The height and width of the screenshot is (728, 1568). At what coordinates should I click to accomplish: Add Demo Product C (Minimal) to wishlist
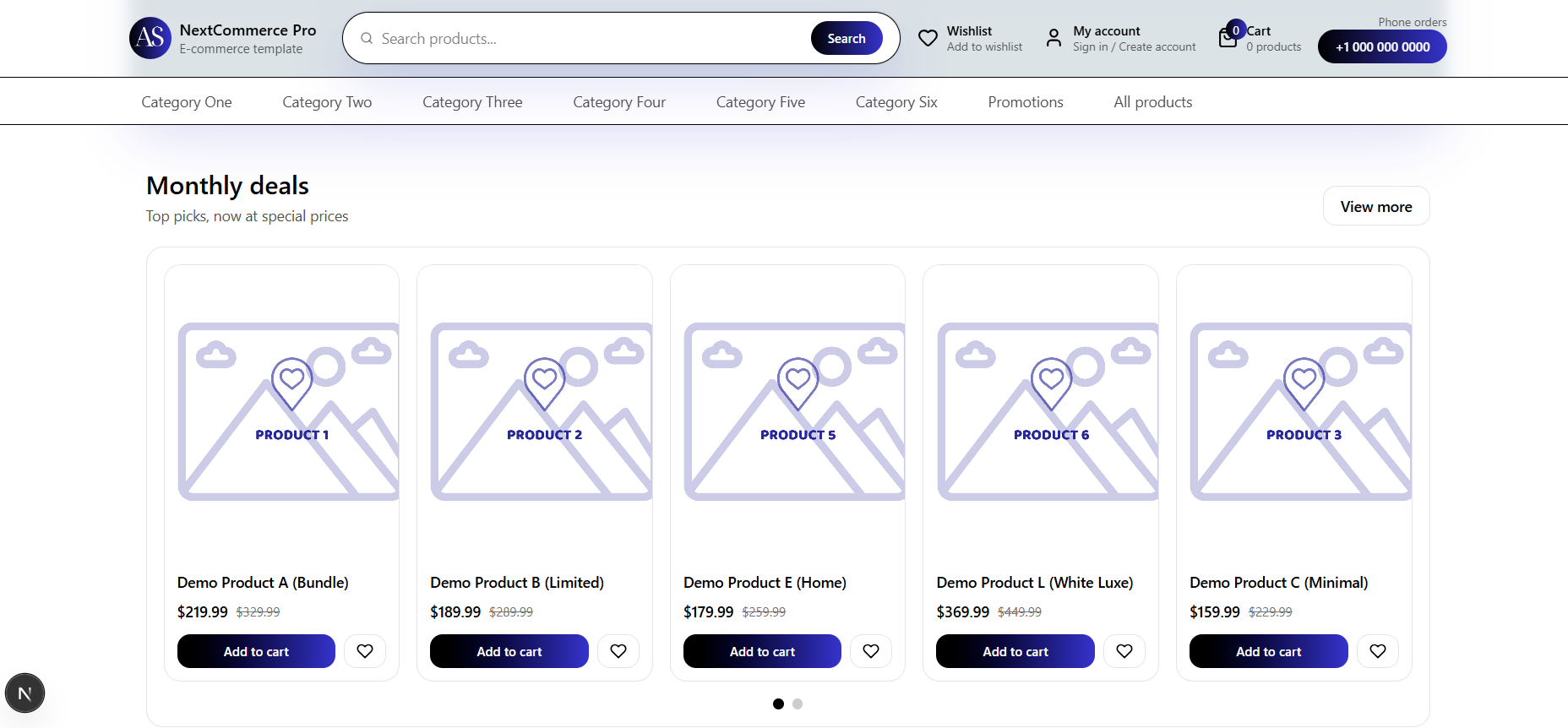tap(1378, 651)
